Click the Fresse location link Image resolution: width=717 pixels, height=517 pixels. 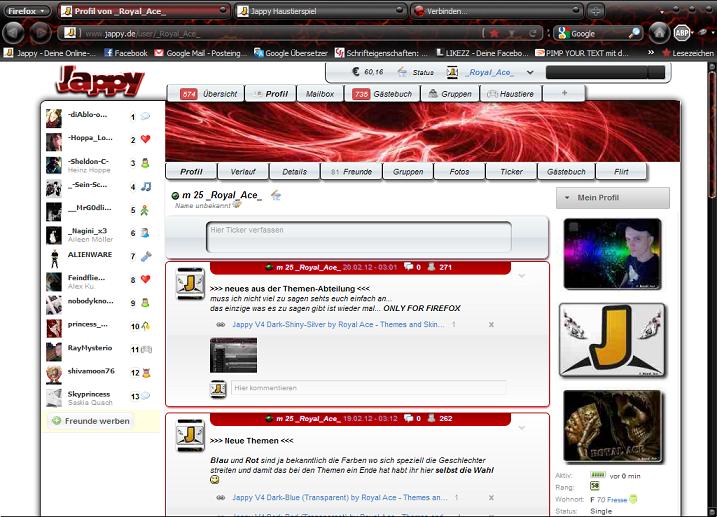617,500
